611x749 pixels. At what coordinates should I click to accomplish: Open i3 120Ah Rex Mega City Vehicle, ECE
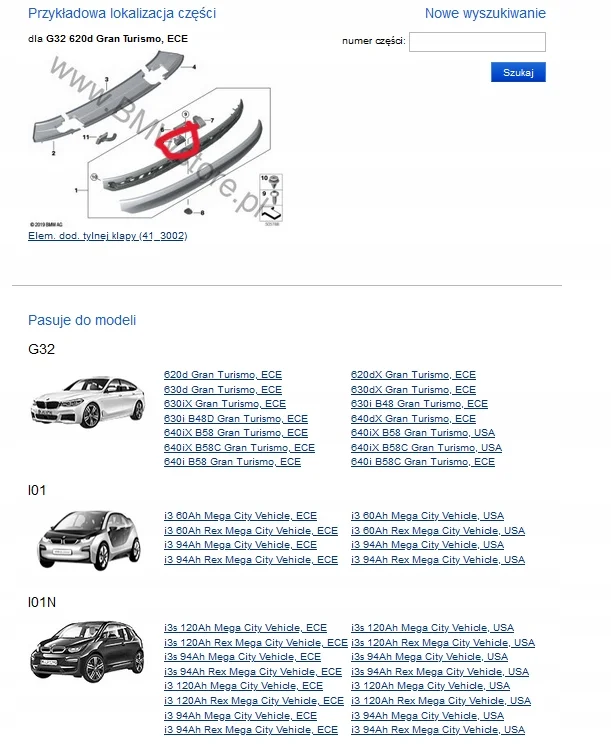[x=254, y=701]
